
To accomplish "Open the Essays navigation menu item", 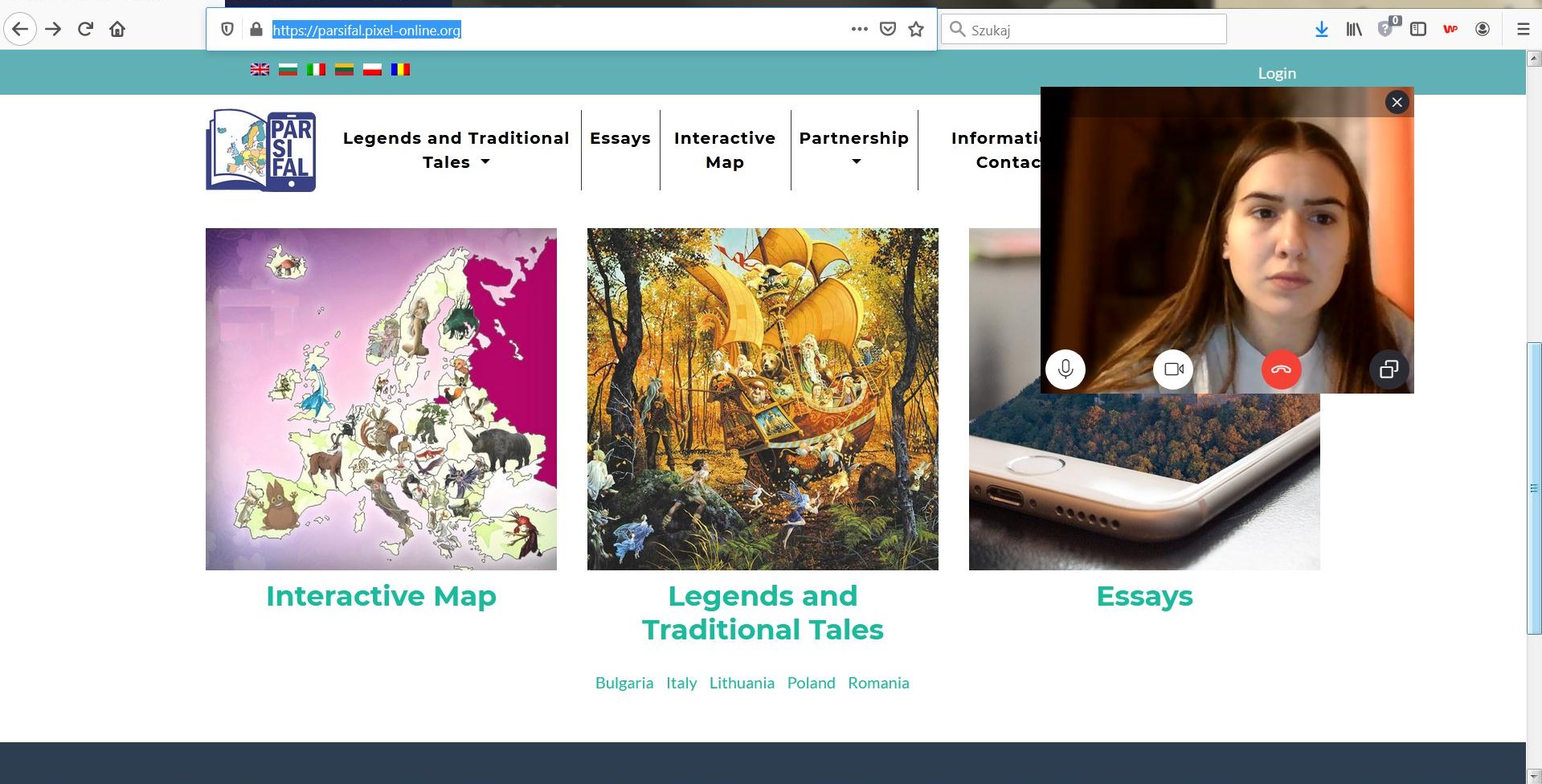I will [620, 138].
